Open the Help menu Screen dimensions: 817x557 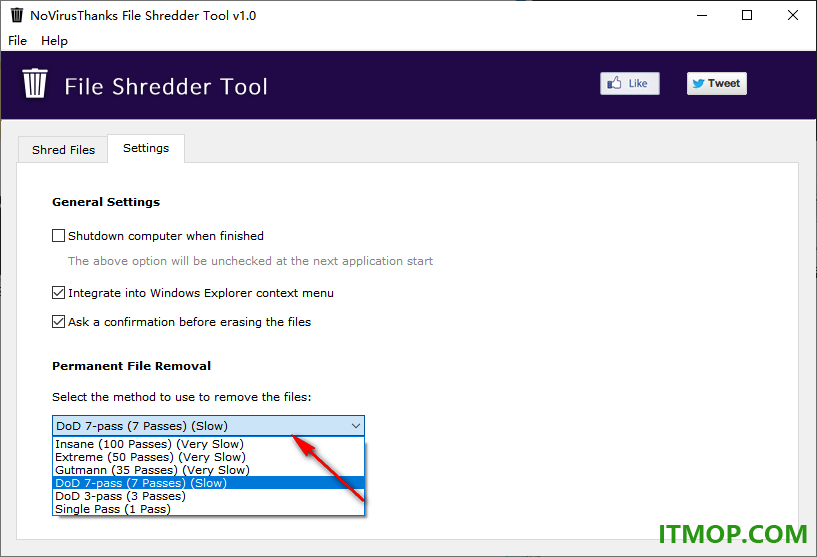[x=54, y=41]
